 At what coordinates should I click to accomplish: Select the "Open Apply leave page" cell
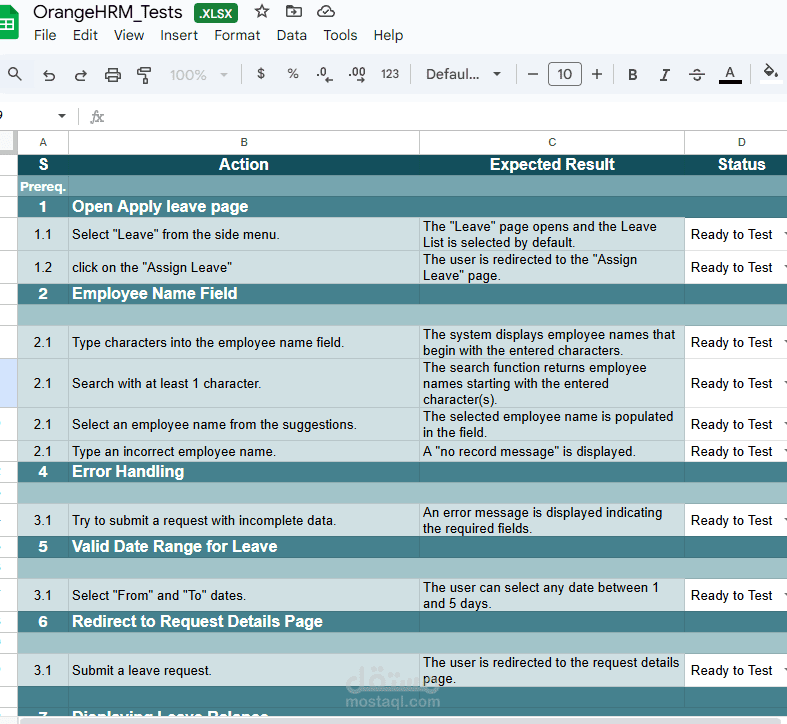coord(244,206)
